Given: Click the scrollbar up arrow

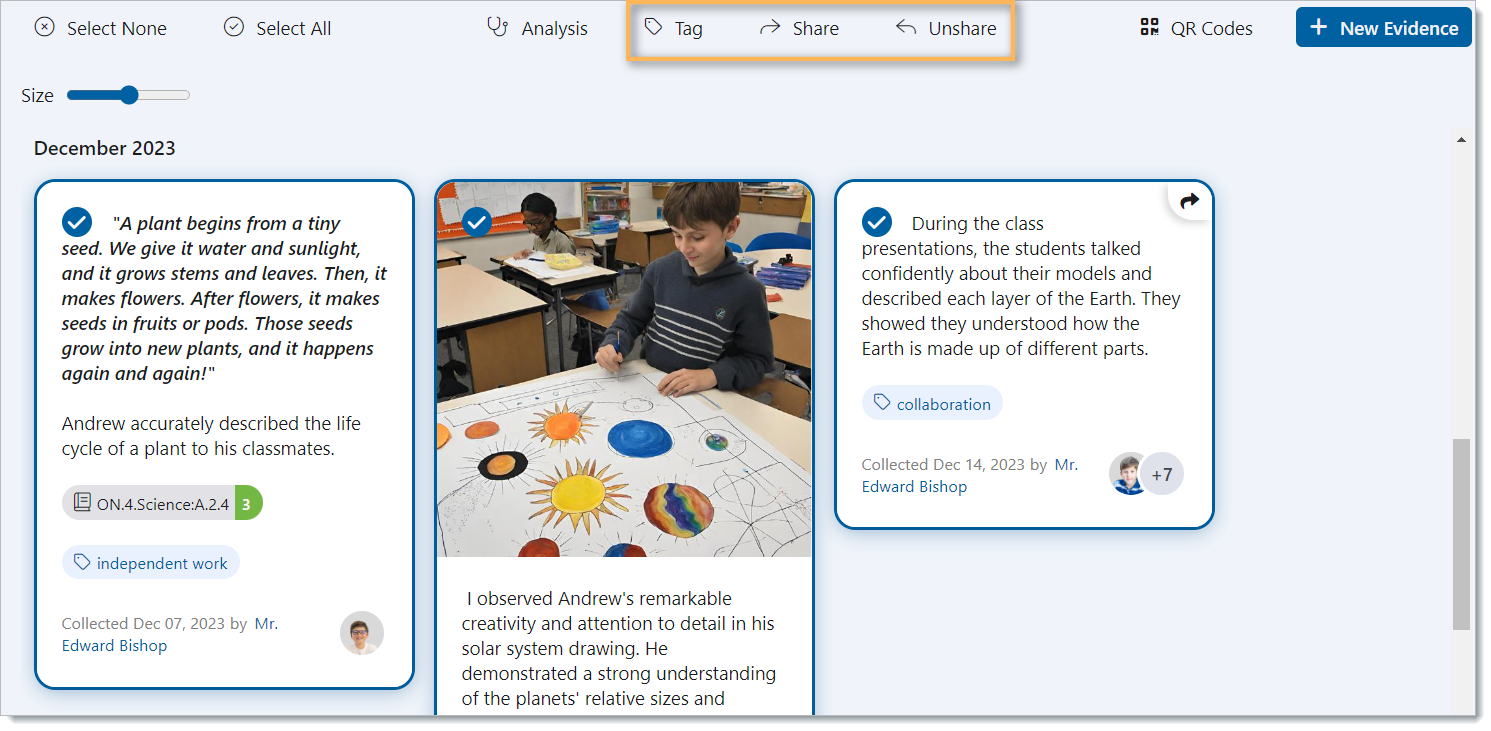Looking at the screenshot, I should (x=1461, y=140).
